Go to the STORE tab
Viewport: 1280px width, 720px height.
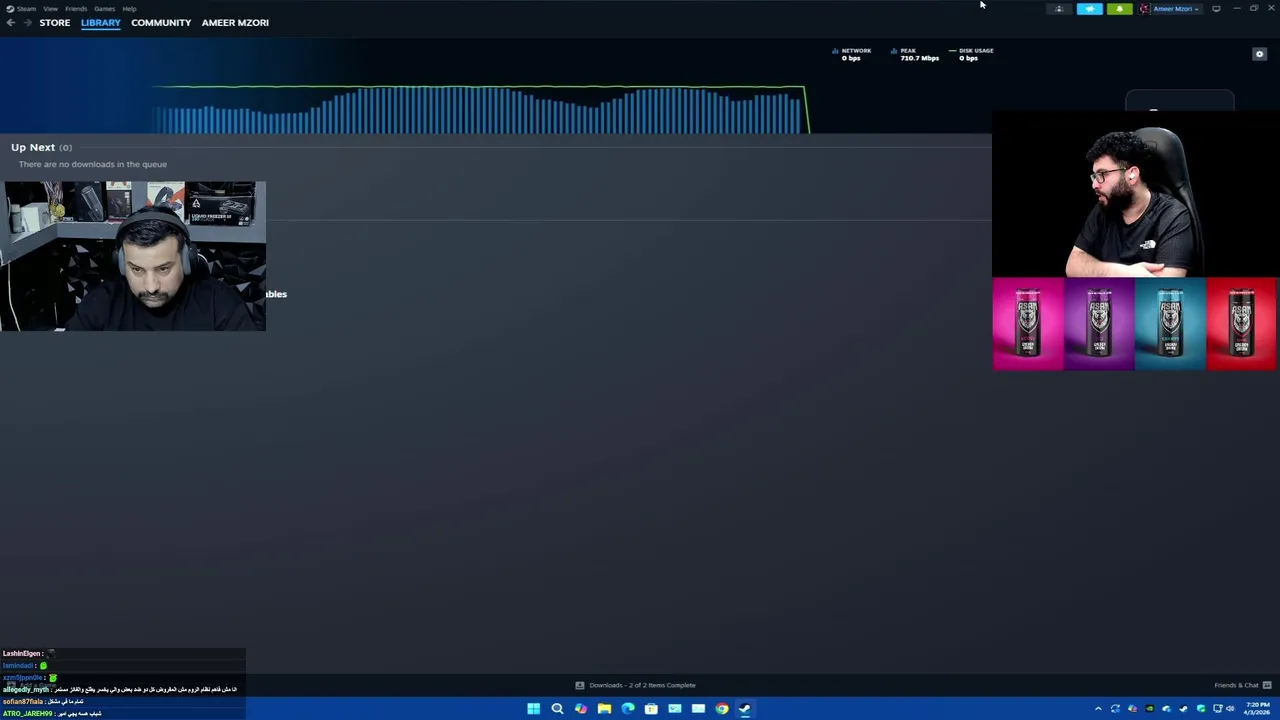point(55,22)
